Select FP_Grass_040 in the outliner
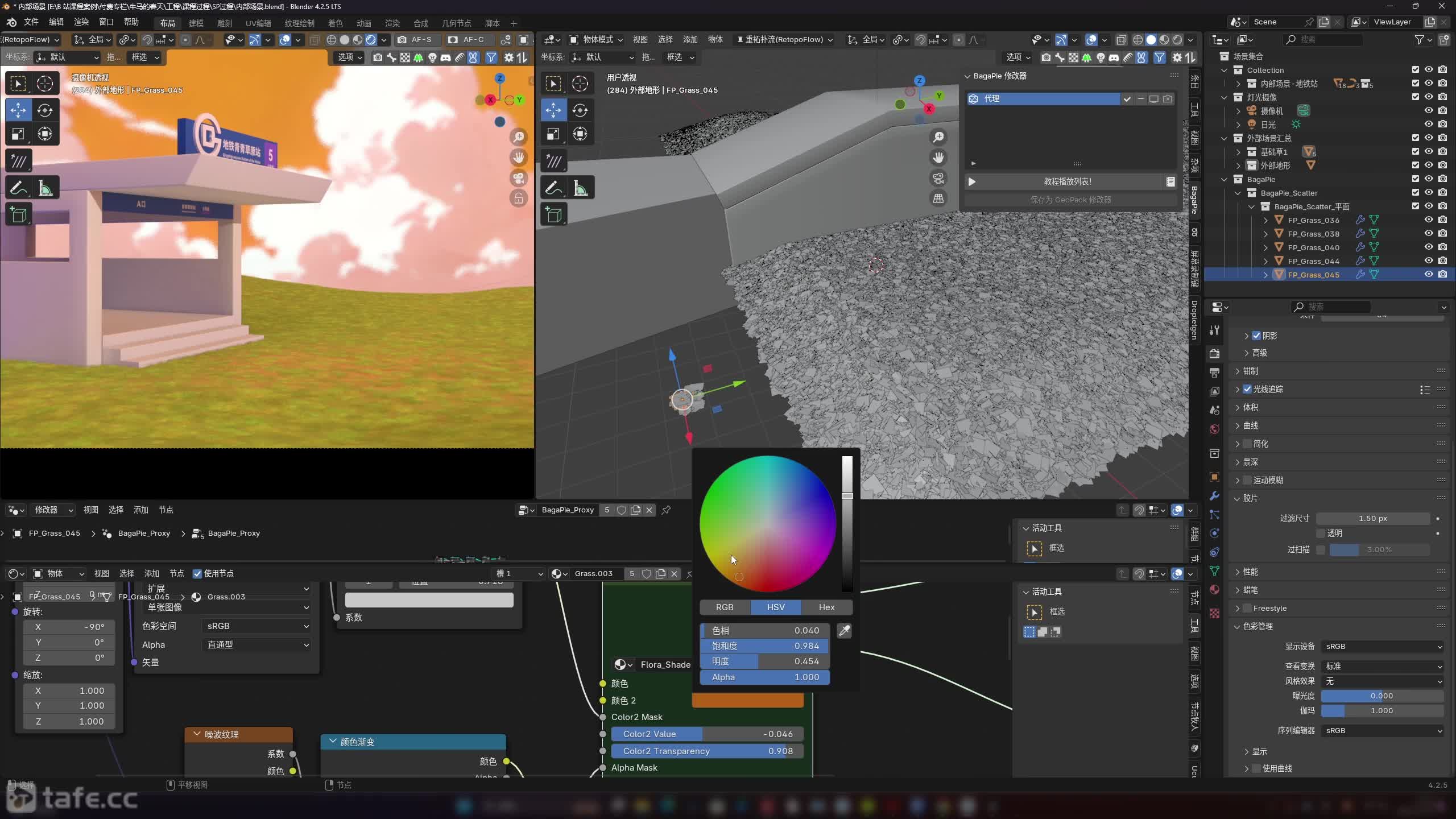 1313,247
